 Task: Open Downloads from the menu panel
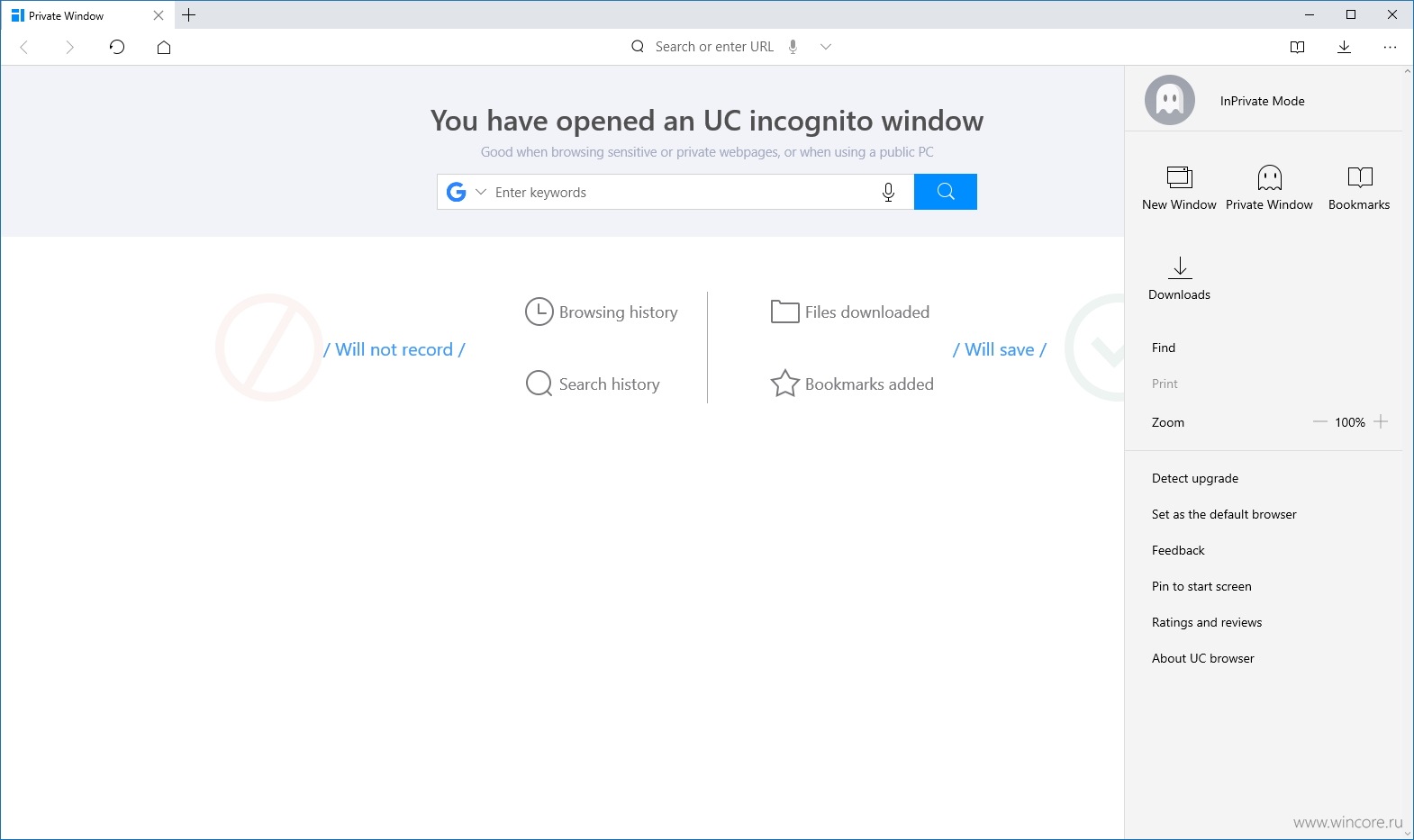click(1180, 278)
